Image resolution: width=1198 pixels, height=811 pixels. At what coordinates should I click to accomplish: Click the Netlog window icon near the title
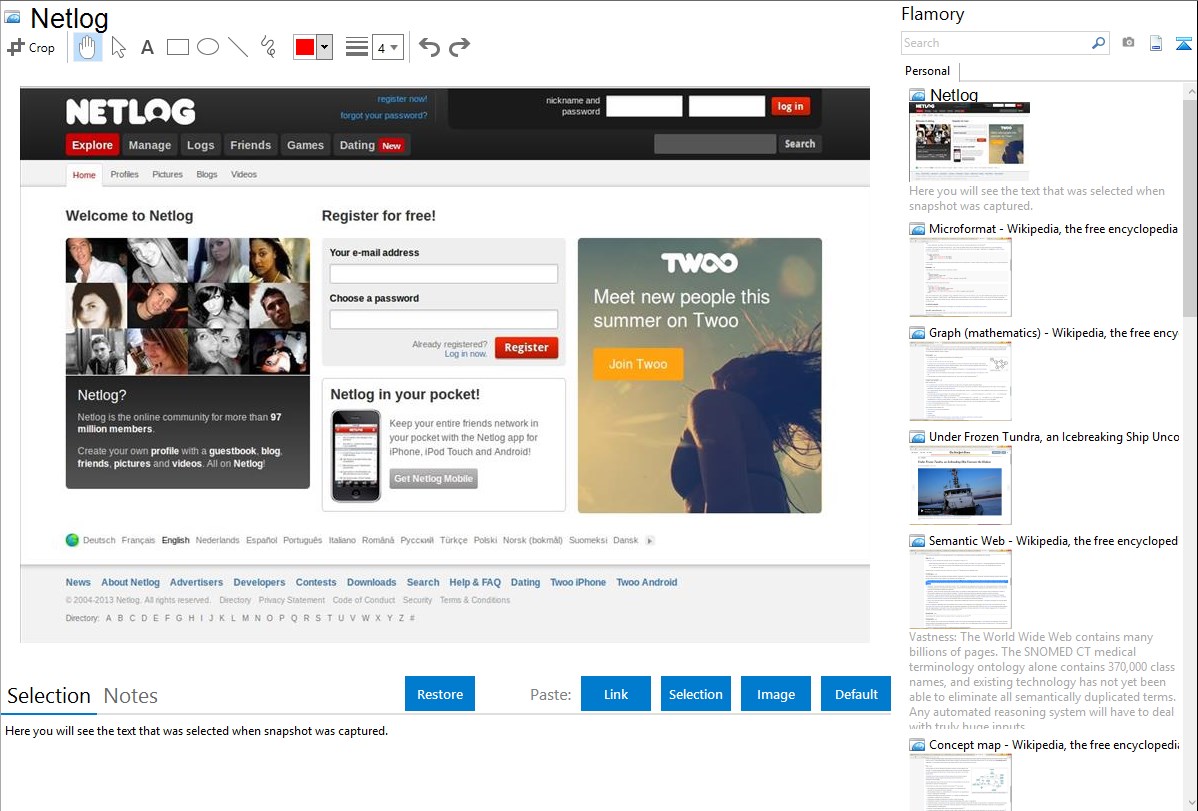tap(12, 16)
